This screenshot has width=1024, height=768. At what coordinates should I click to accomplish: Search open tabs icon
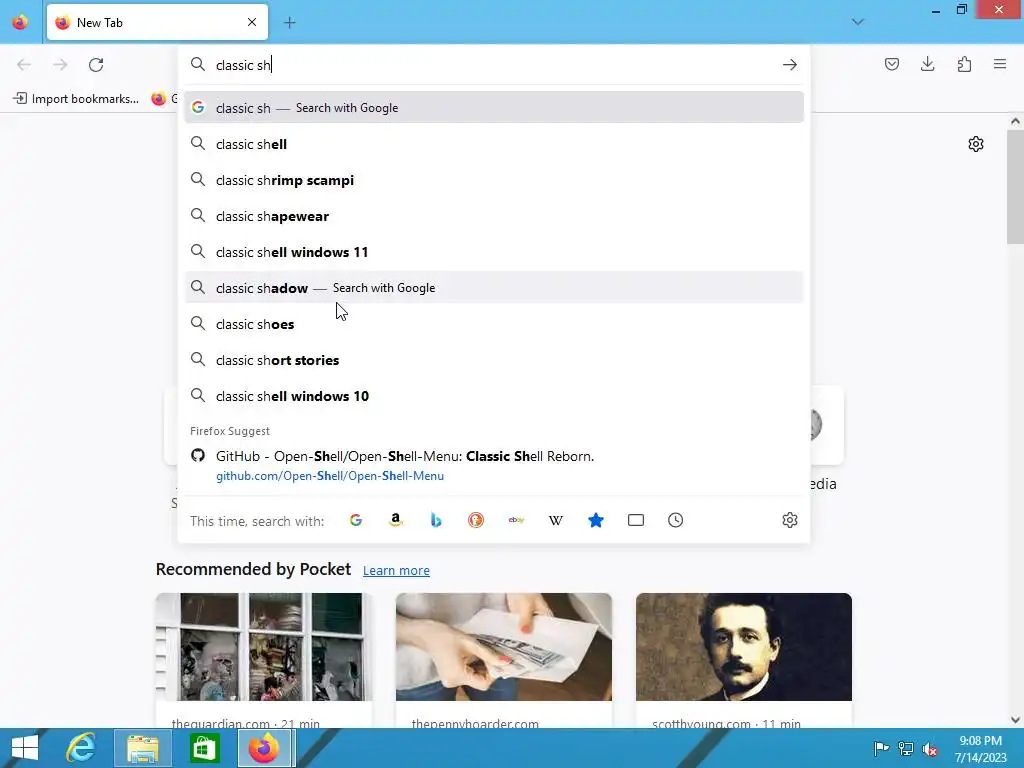click(635, 520)
